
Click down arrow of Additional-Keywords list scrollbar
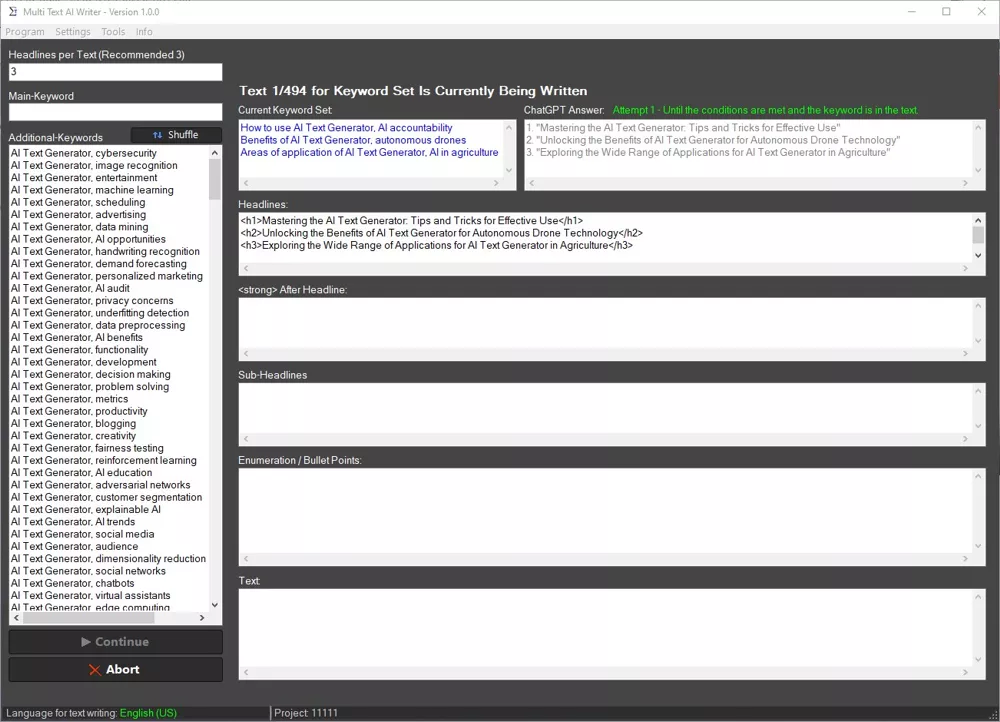point(215,605)
